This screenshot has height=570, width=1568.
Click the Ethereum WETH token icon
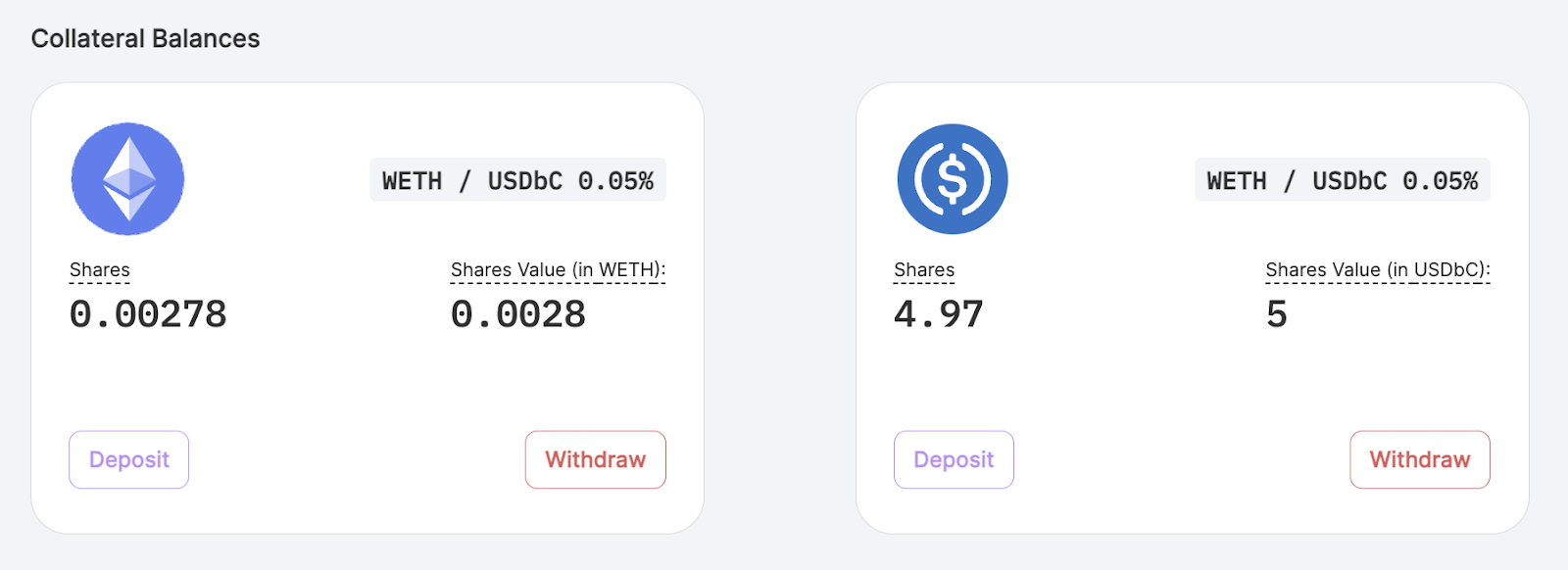tap(127, 179)
